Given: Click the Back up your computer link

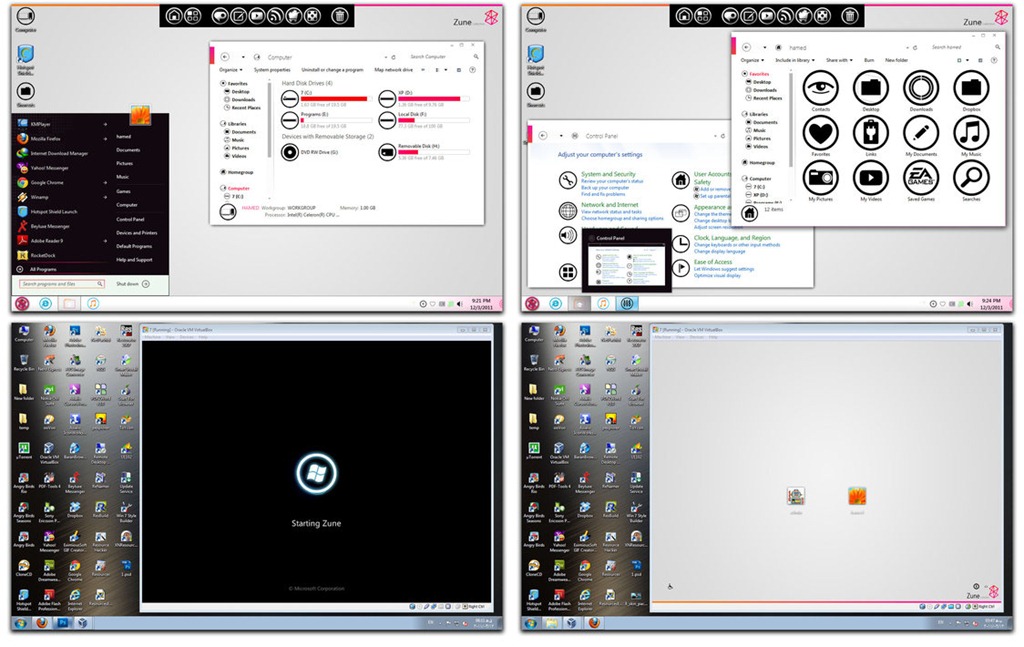Looking at the screenshot, I should (605, 187).
